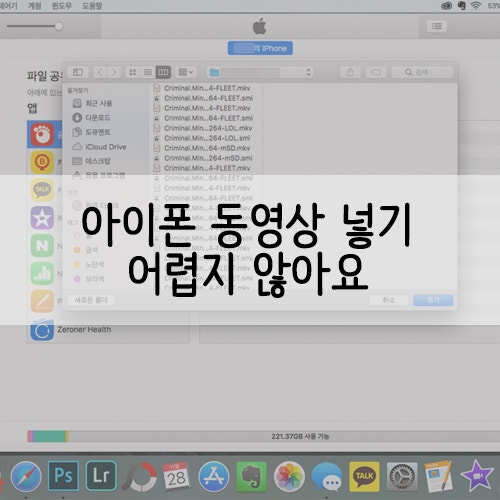This screenshot has height=500, width=500.
Task: Select GOM Player app in file sharing
Action: point(42,134)
